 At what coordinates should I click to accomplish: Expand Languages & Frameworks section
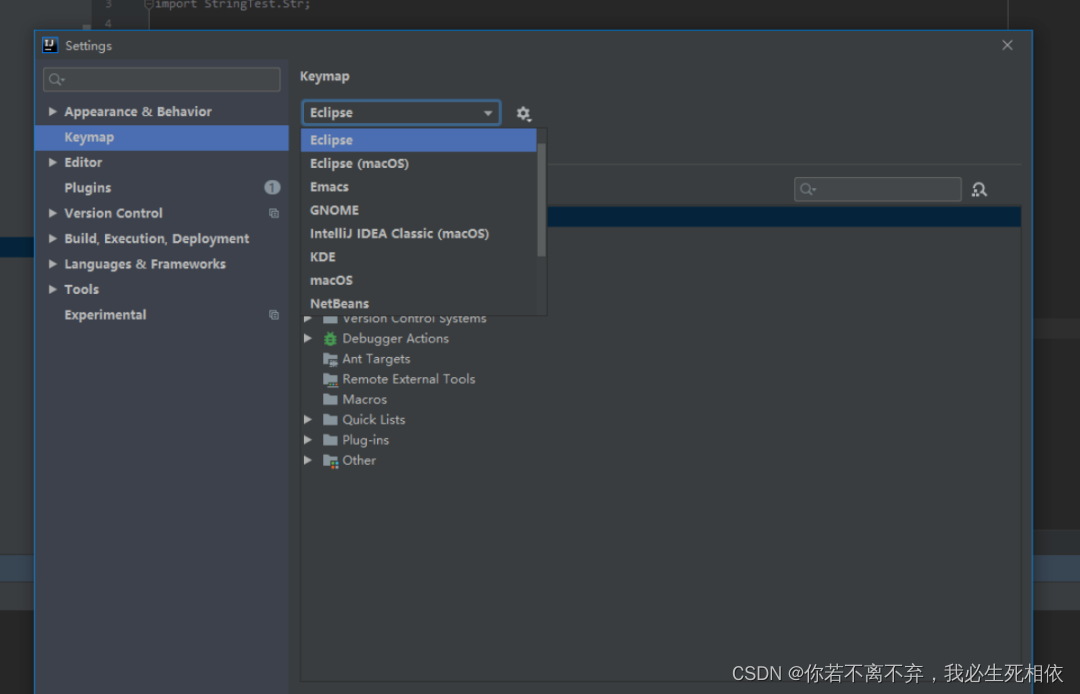click(52, 264)
